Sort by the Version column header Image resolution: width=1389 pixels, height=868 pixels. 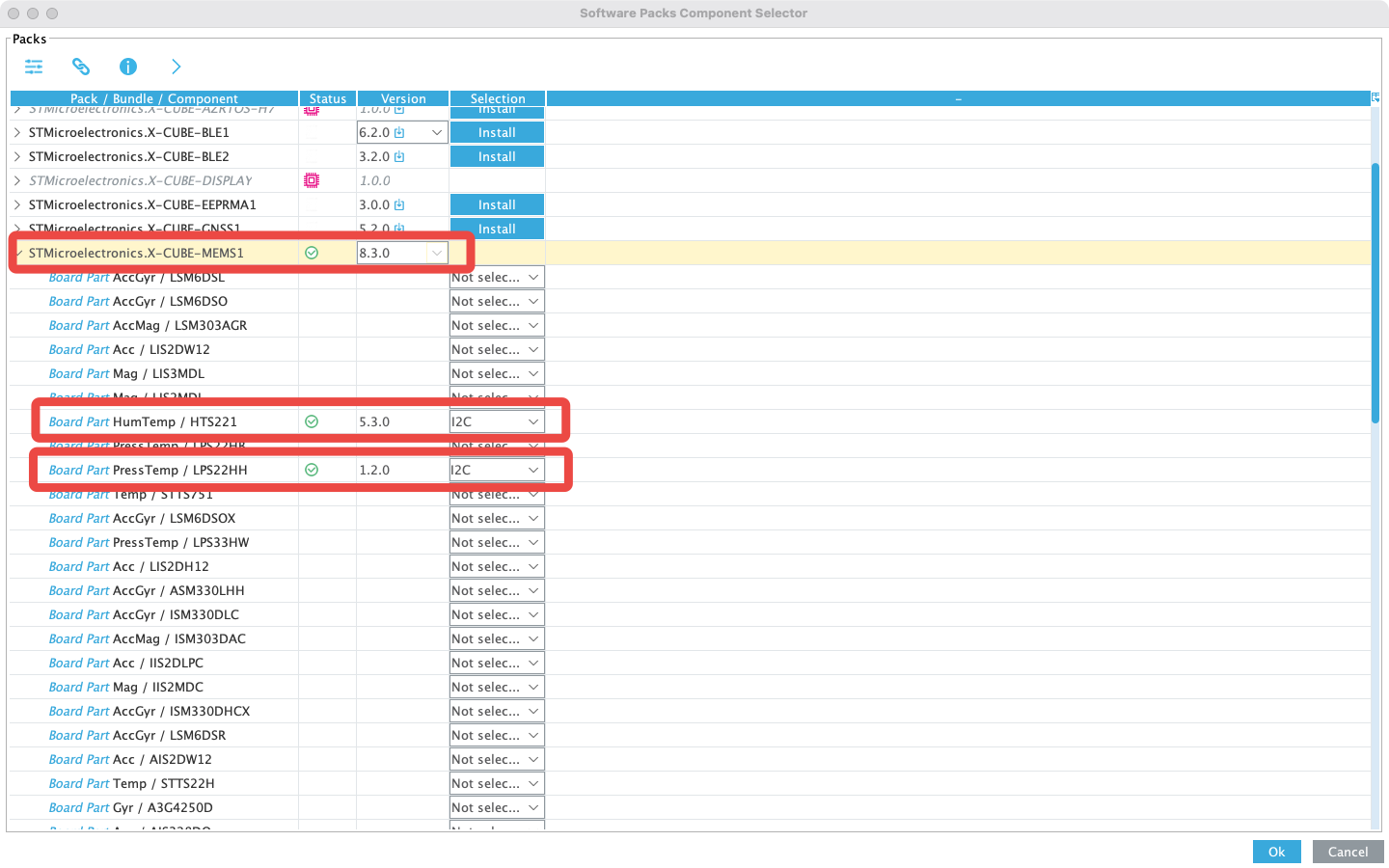click(x=403, y=98)
